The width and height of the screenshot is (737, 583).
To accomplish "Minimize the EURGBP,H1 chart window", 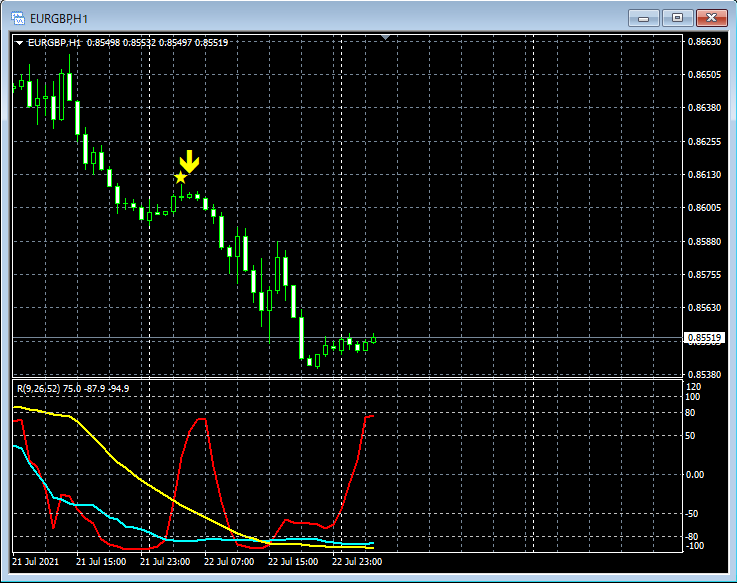I will (643, 18).
